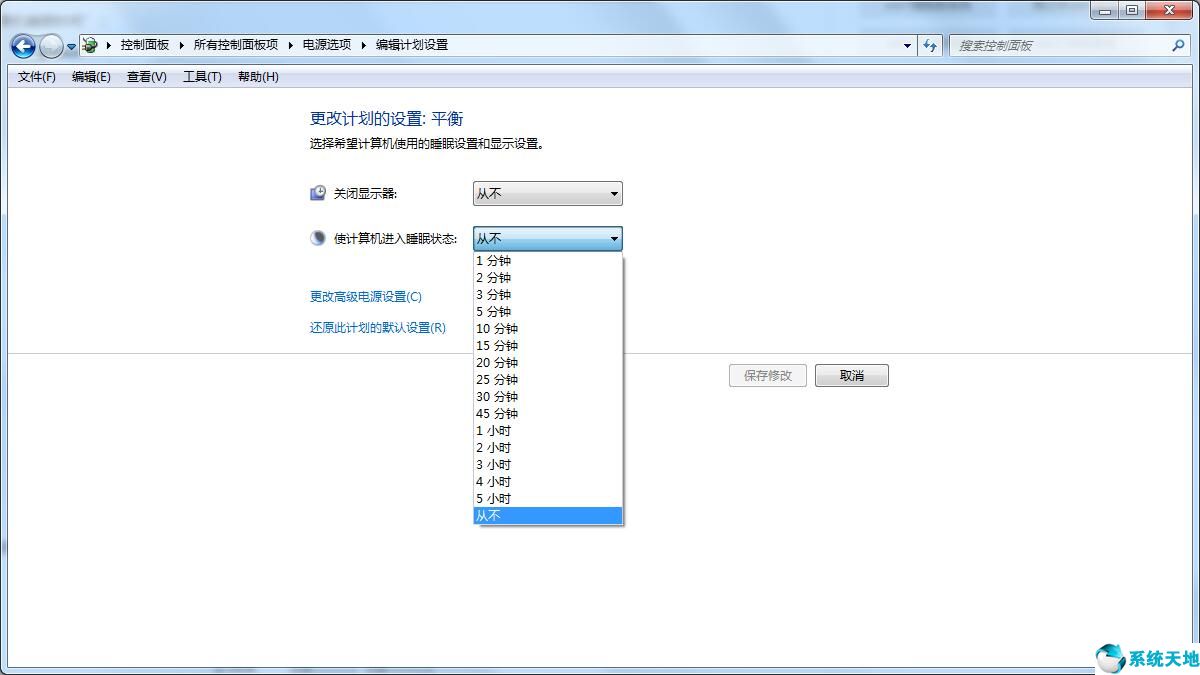Viewport: 1200px width, 675px height.
Task: Open the 文件(F) menu
Action: 37,77
